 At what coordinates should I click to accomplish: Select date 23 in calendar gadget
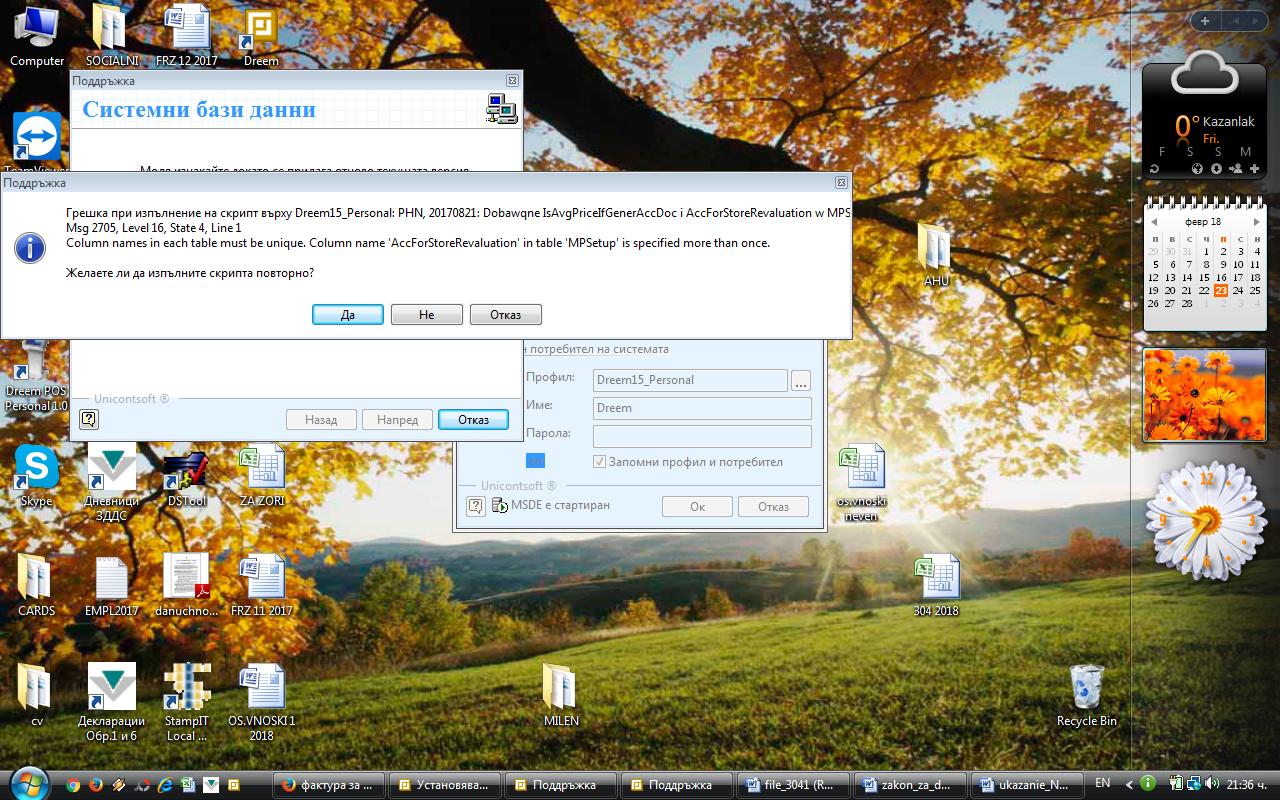click(x=1221, y=291)
